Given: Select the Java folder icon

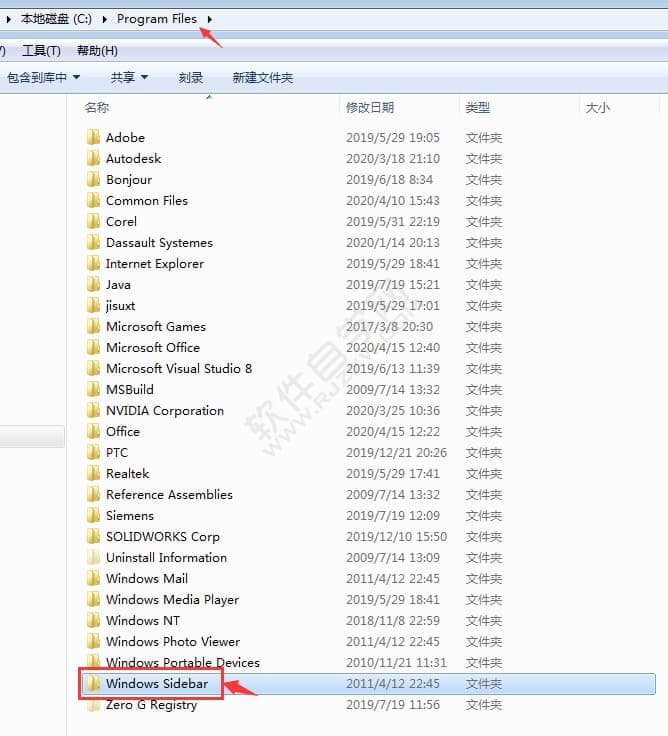Looking at the screenshot, I should click(x=93, y=284).
